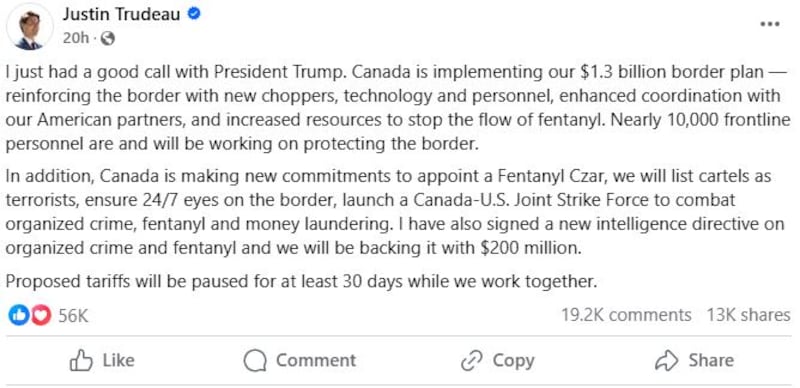Click the Share button label

coord(711,360)
